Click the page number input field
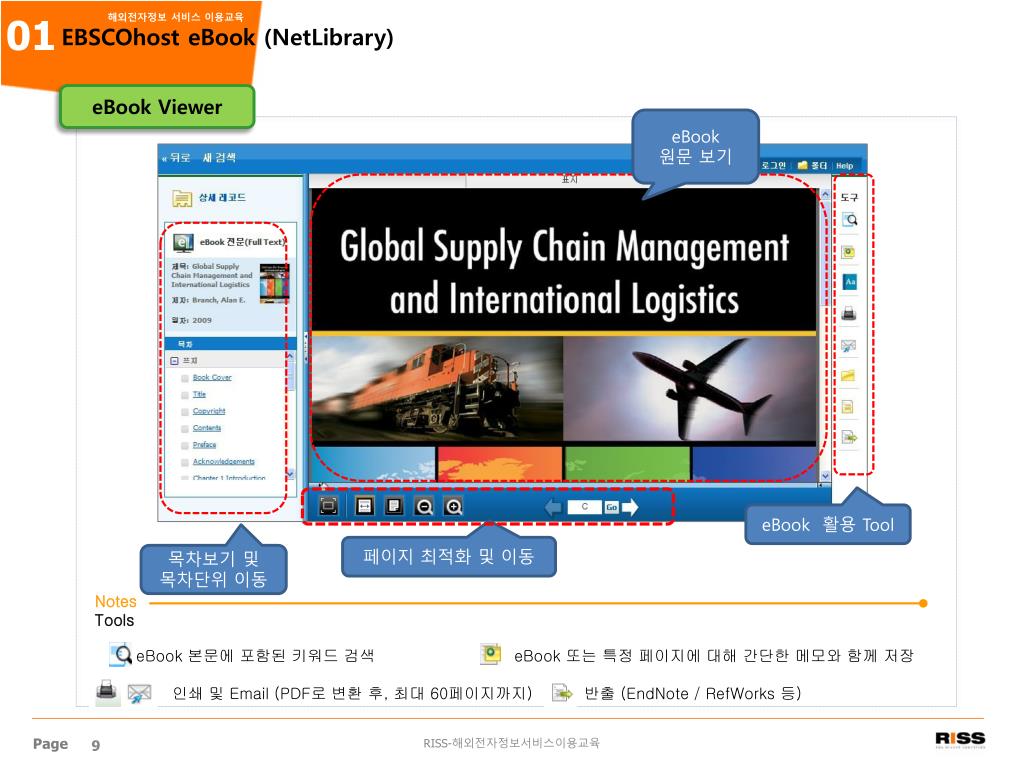 click(x=584, y=507)
